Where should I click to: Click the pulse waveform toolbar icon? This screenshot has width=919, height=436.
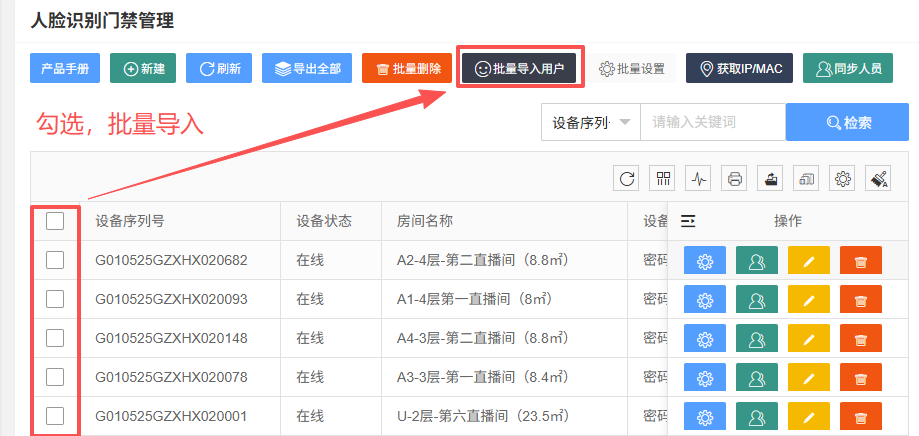coord(699,178)
